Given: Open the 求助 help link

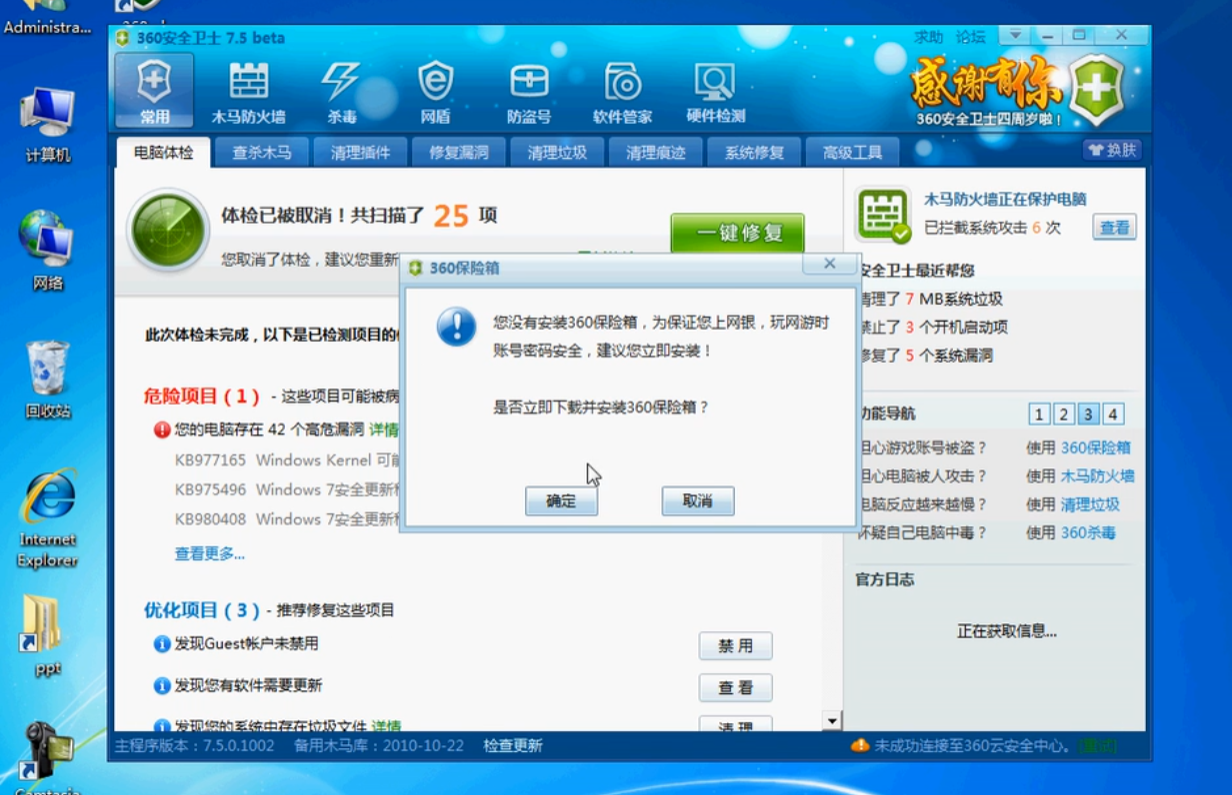Looking at the screenshot, I should point(928,37).
